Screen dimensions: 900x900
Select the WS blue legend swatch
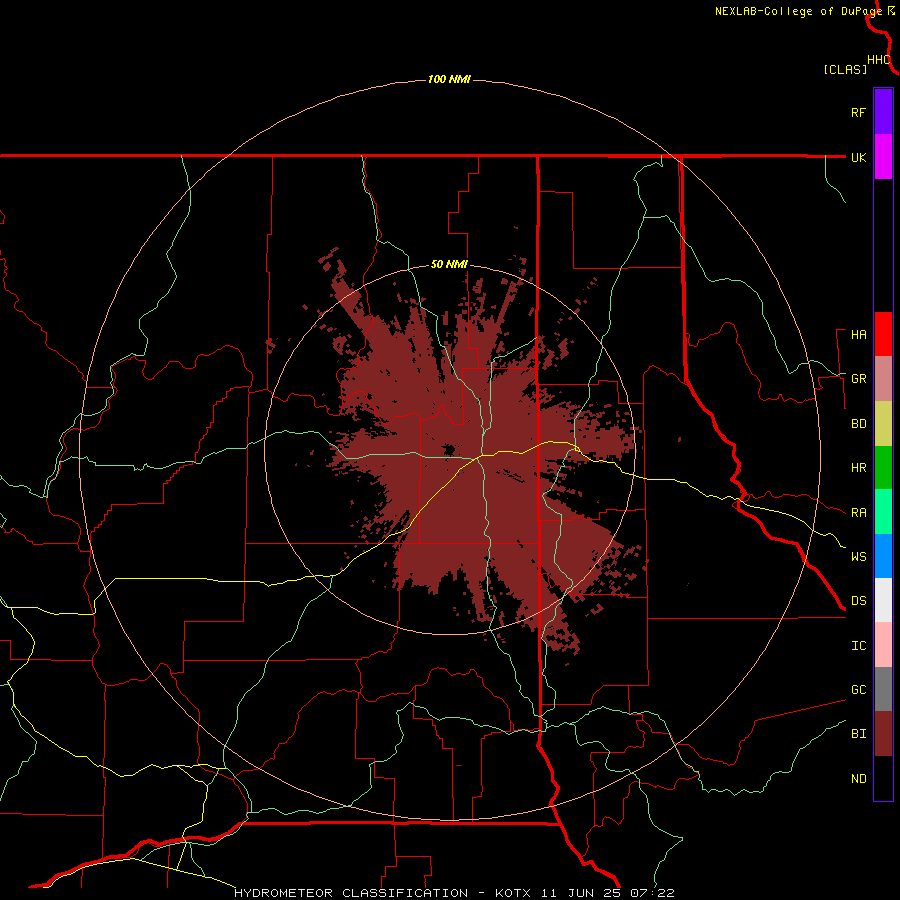883,556
